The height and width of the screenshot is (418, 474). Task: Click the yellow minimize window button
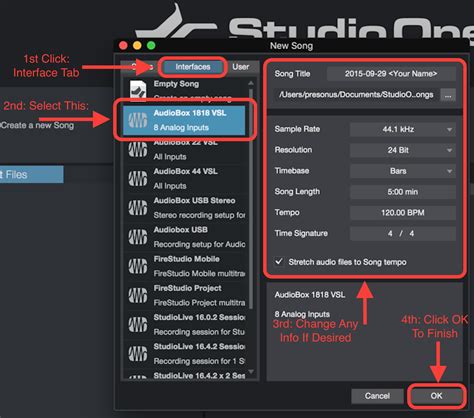pyautogui.click(x=137, y=46)
